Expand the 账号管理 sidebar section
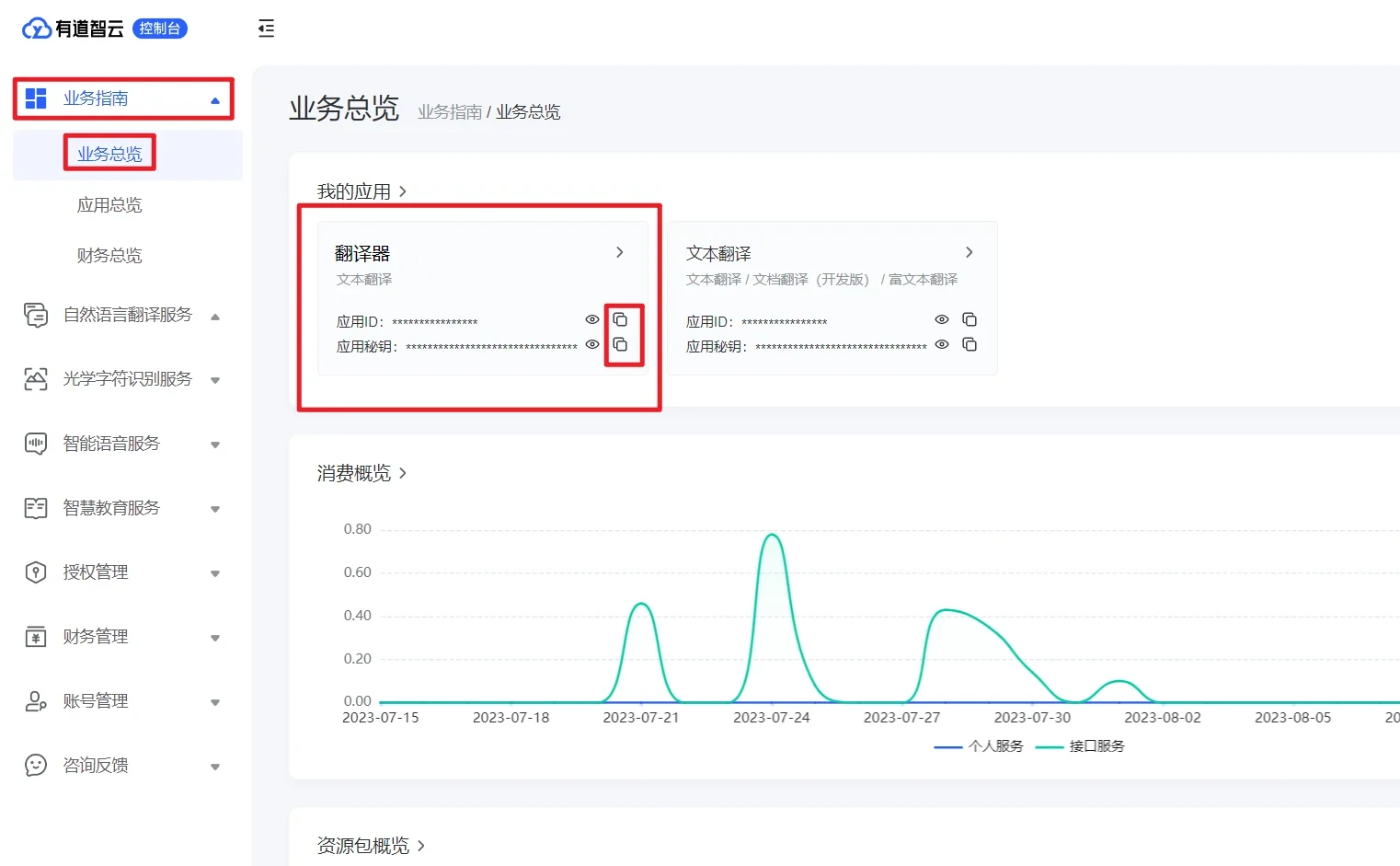This screenshot has height=866, width=1400. 215,701
